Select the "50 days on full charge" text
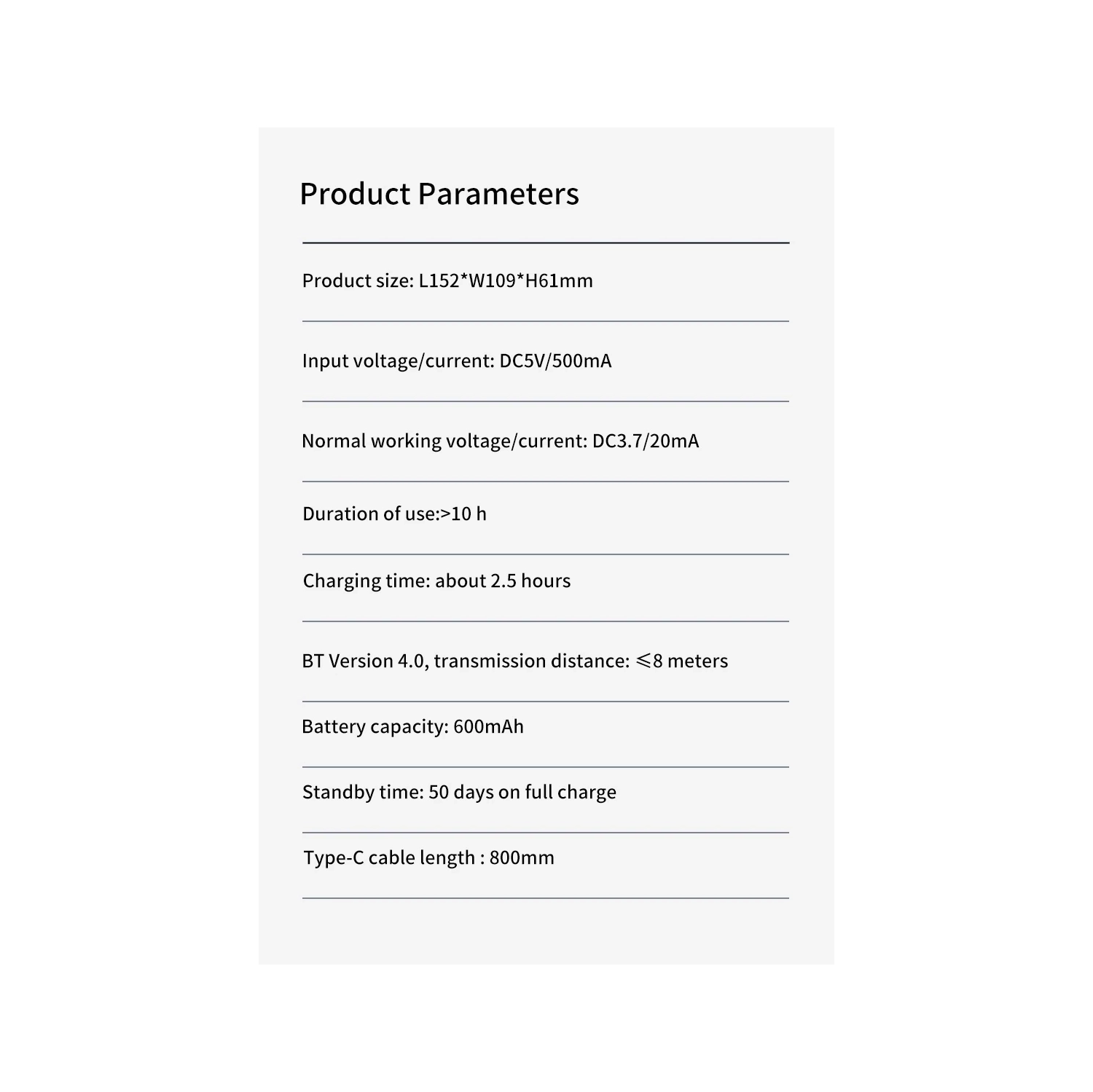 click(522, 793)
